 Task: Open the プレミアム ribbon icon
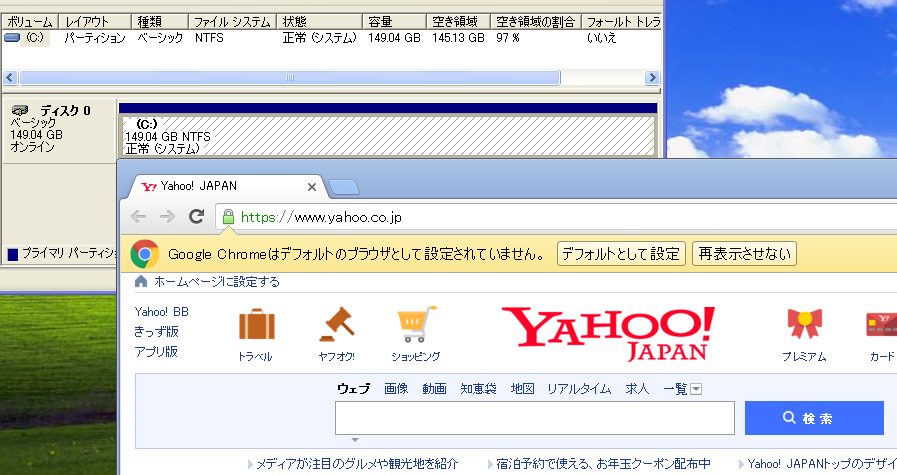coord(804,324)
